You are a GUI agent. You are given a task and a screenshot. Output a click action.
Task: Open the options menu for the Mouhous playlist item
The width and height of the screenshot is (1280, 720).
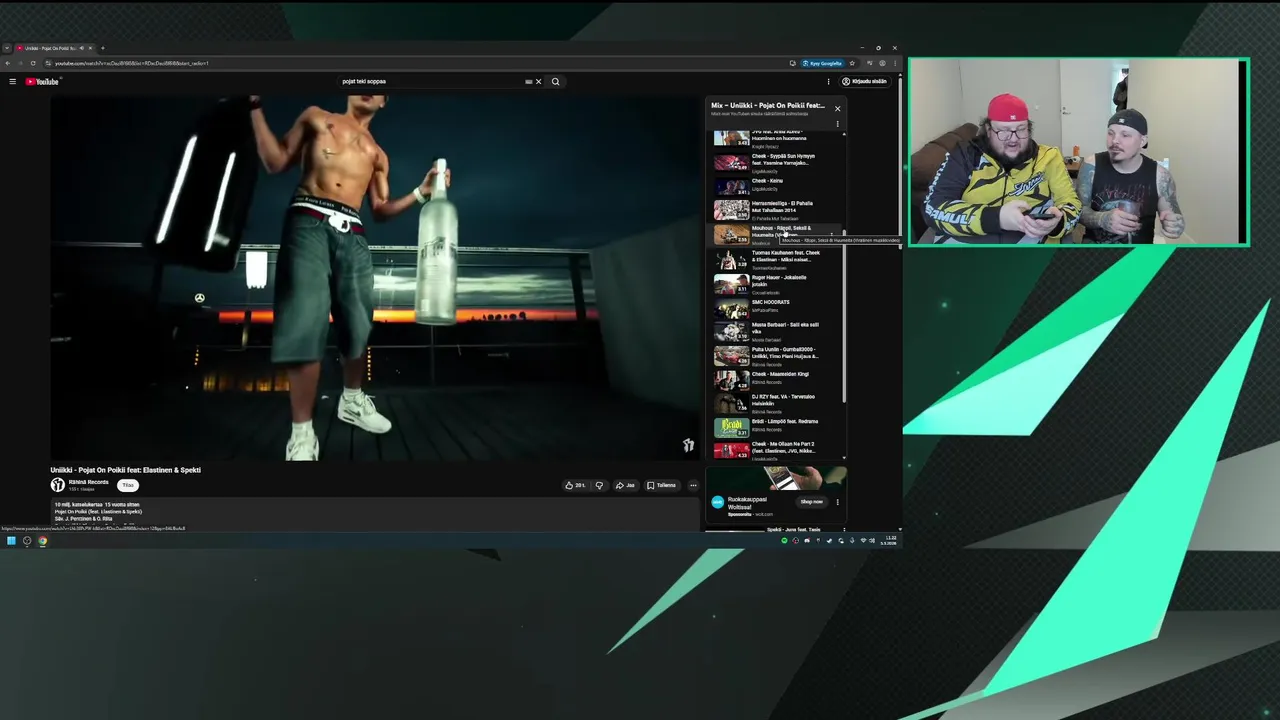831,235
